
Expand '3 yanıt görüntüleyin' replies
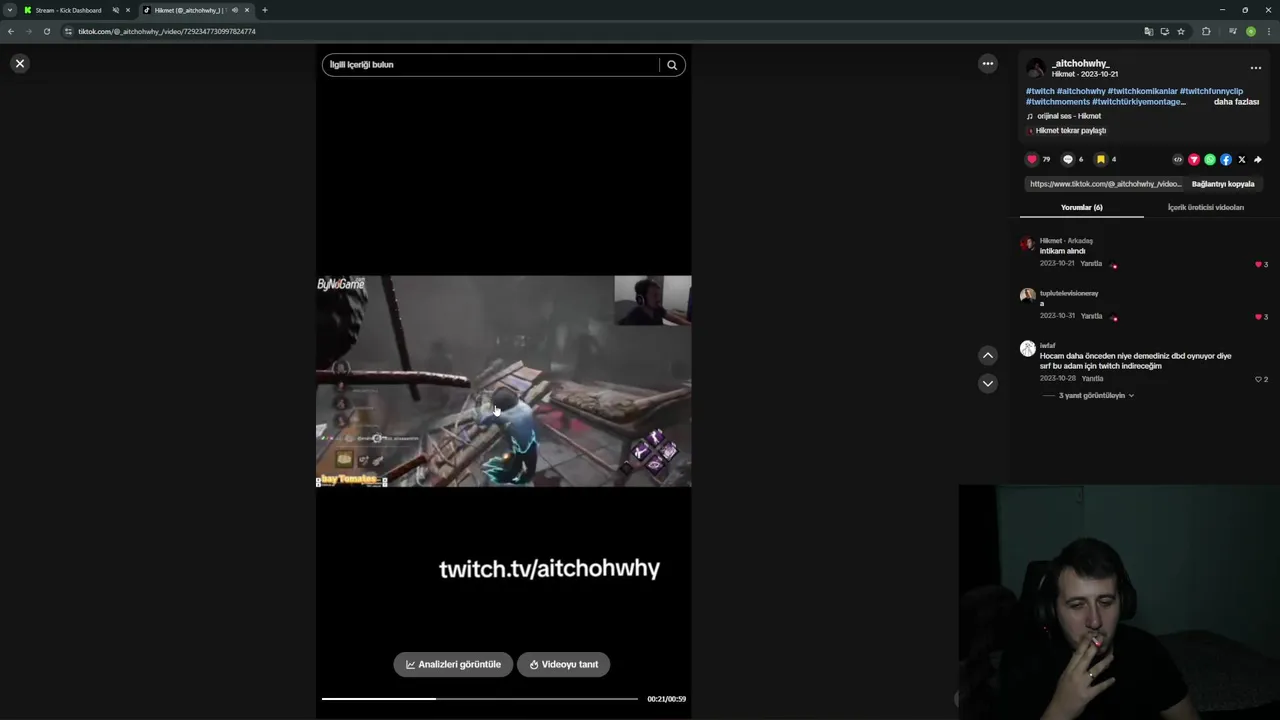pos(1096,396)
